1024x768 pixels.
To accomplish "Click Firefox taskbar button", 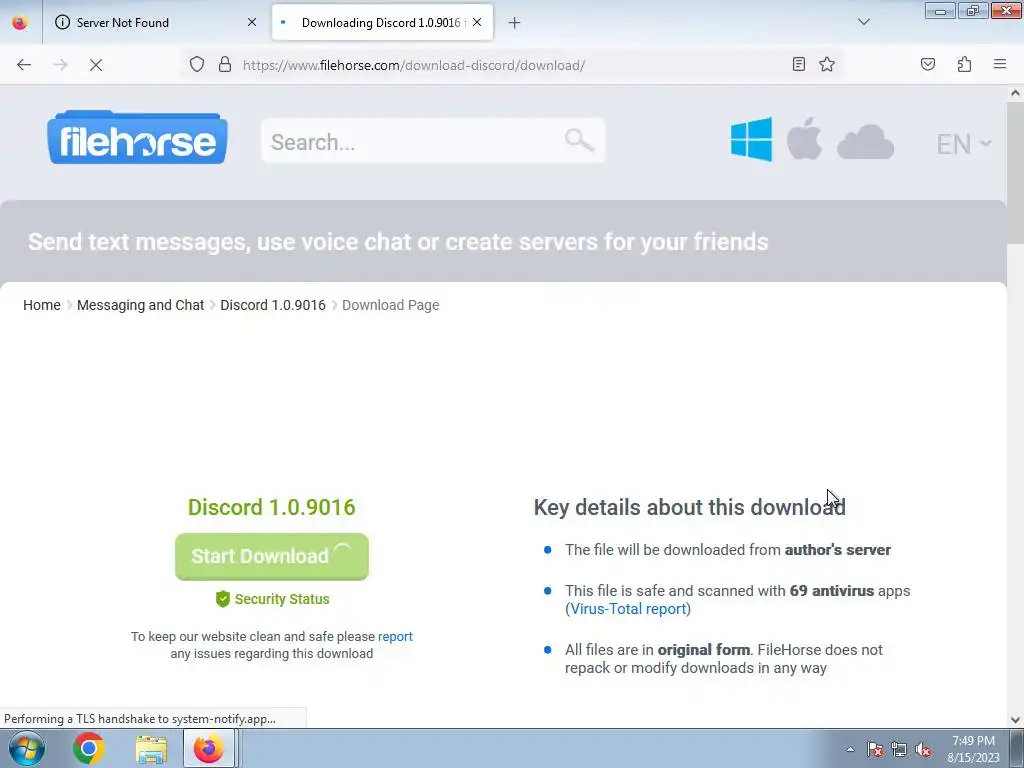I will (x=209, y=748).
